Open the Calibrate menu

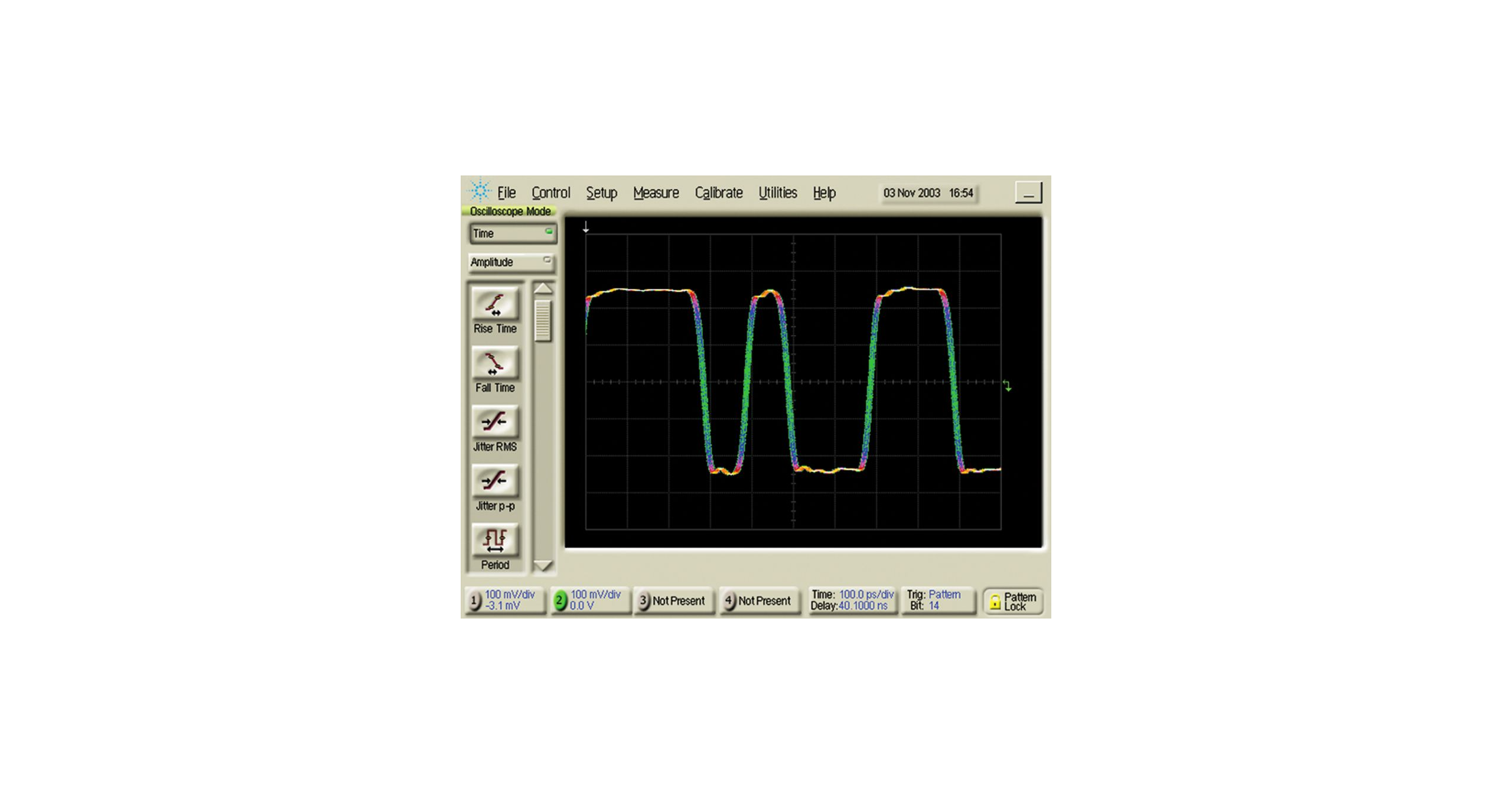(x=718, y=193)
